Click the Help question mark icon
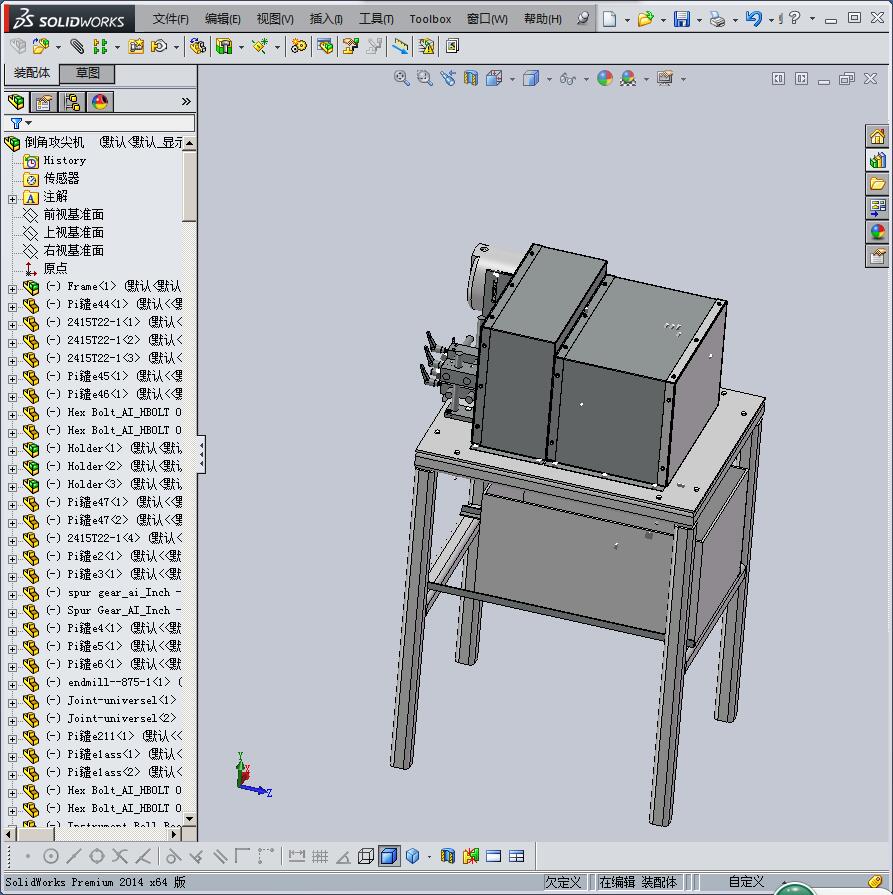Viewport: 893px width, 895px height. [794, 18]
